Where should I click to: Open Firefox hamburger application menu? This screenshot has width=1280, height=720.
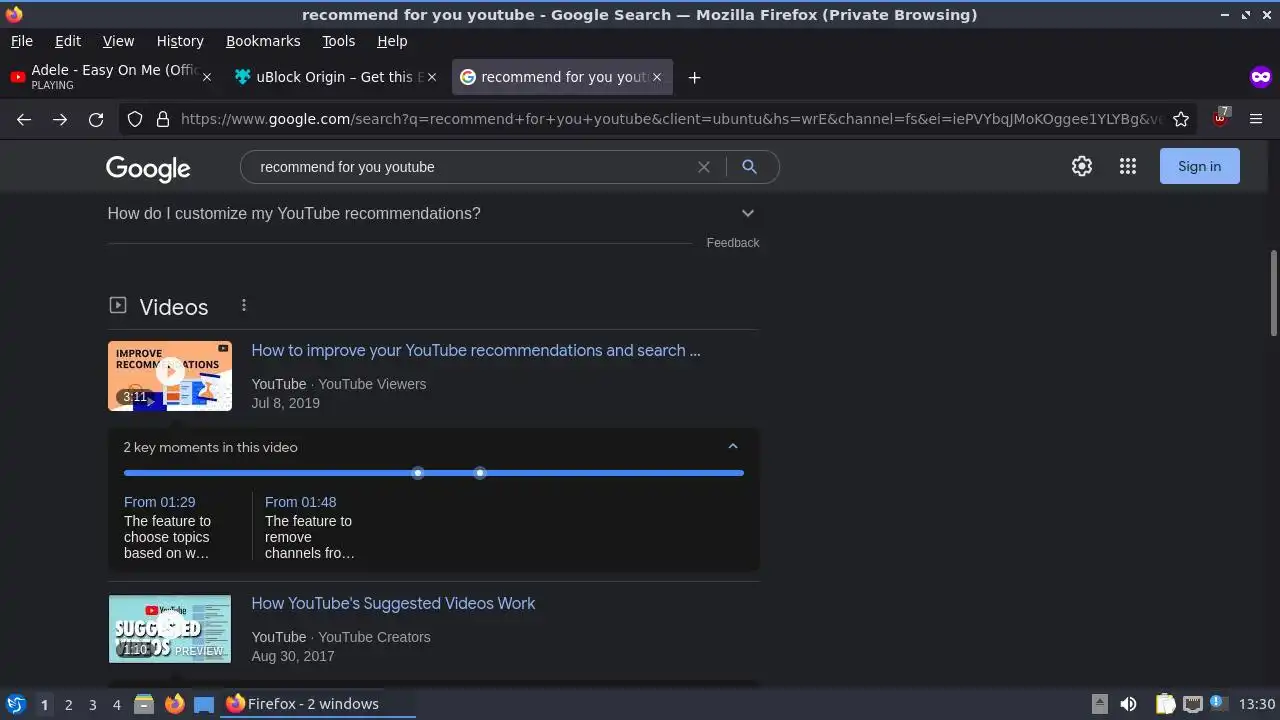(x=1256, y=119)
